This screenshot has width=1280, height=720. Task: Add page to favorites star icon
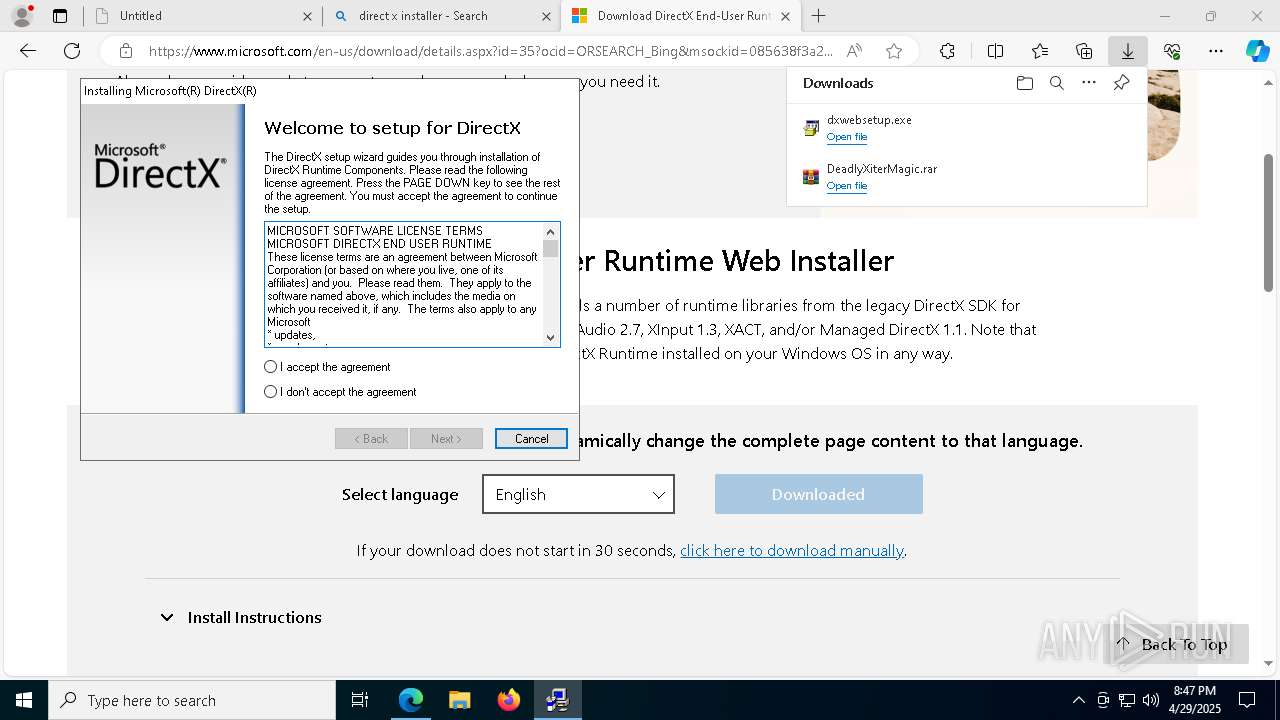(894, 51)
